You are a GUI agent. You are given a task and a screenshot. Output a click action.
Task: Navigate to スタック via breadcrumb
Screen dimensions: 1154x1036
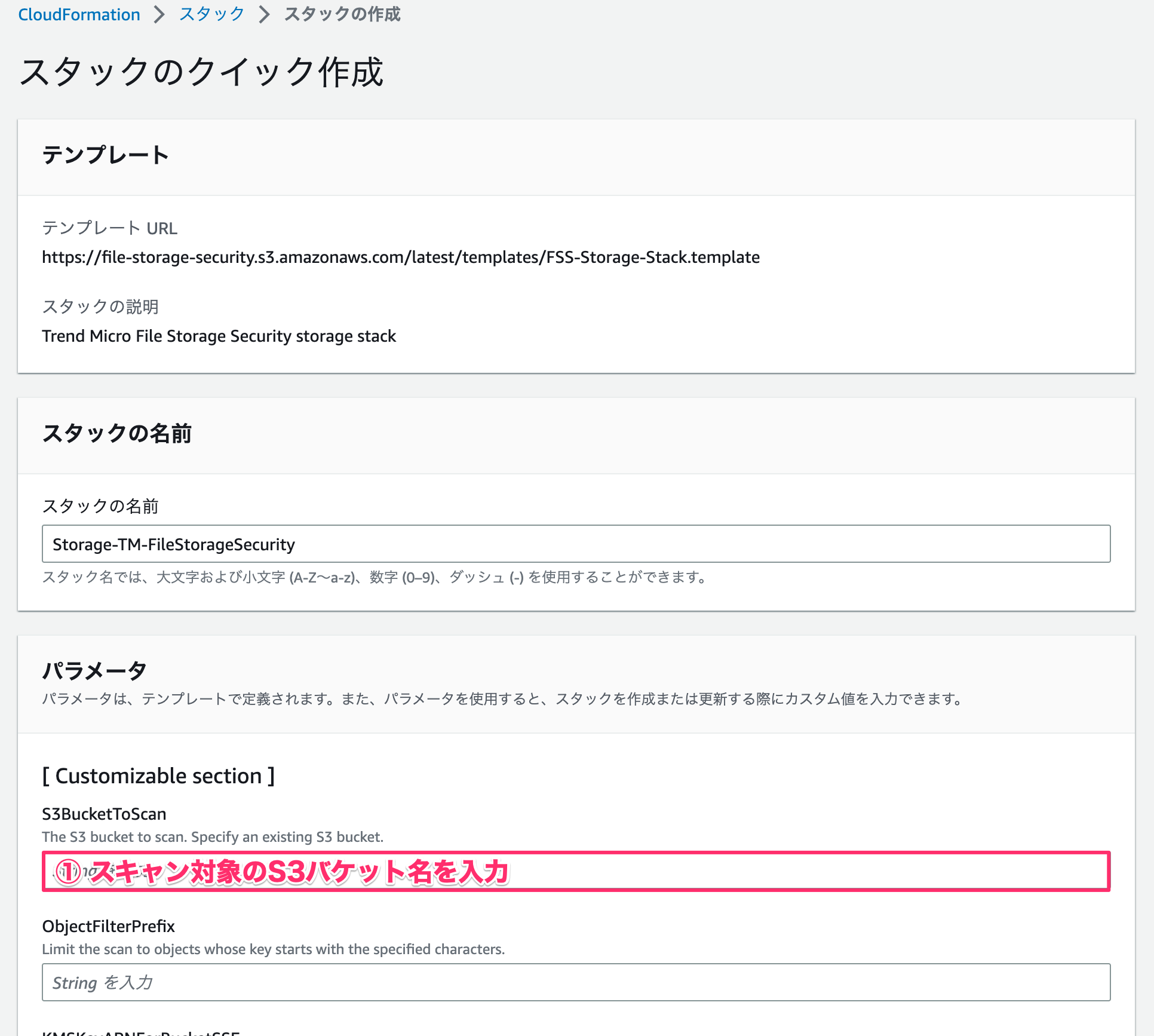(x=210, y=14)
